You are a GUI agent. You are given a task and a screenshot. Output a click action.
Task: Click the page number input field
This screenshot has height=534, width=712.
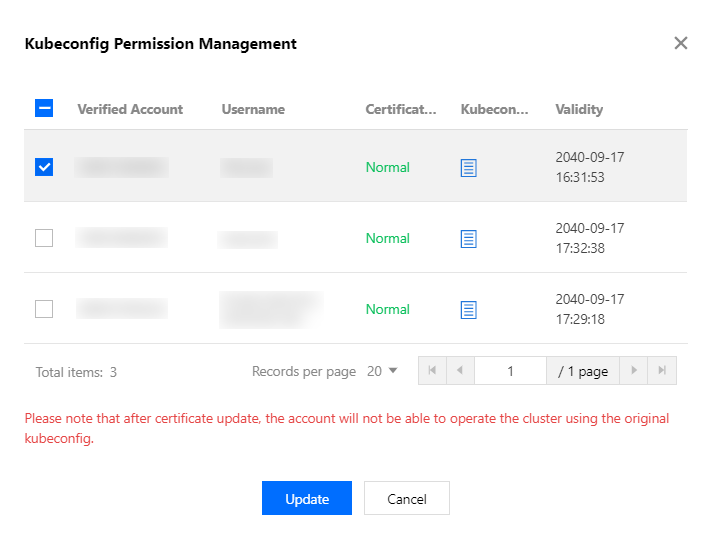pyautogui.click(x=510, y=371)
